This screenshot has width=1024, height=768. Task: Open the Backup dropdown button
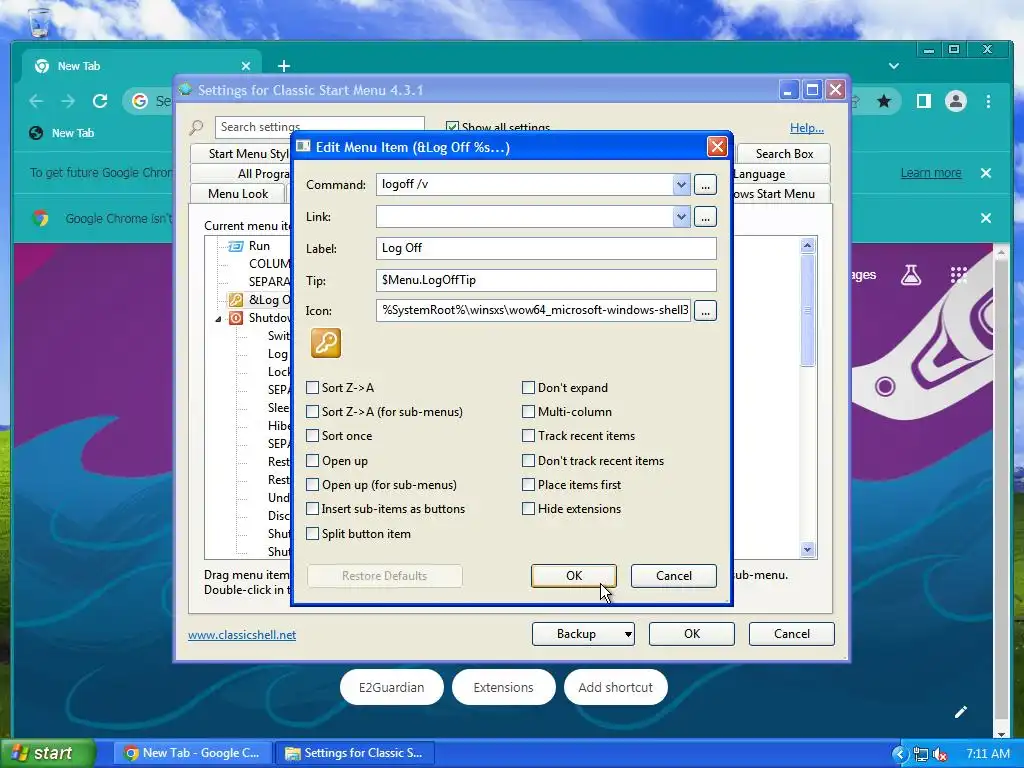pyautogui.click(x=583, y=633)
